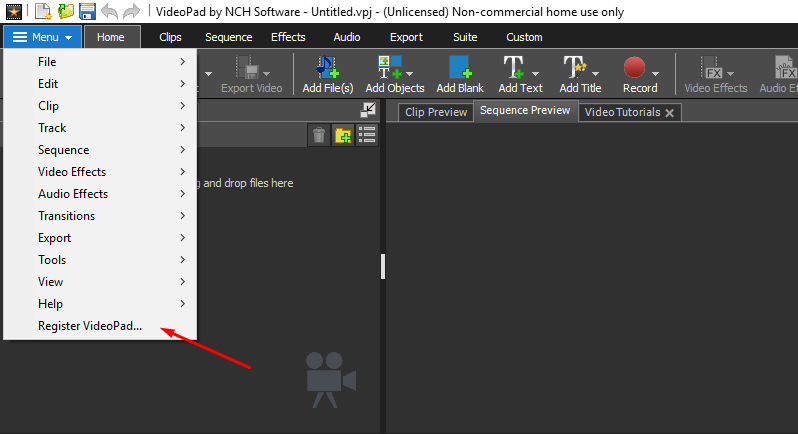Toggle the blue Menu dropdown button
Viewport: 798px width, 434px height.
[42, 37]
